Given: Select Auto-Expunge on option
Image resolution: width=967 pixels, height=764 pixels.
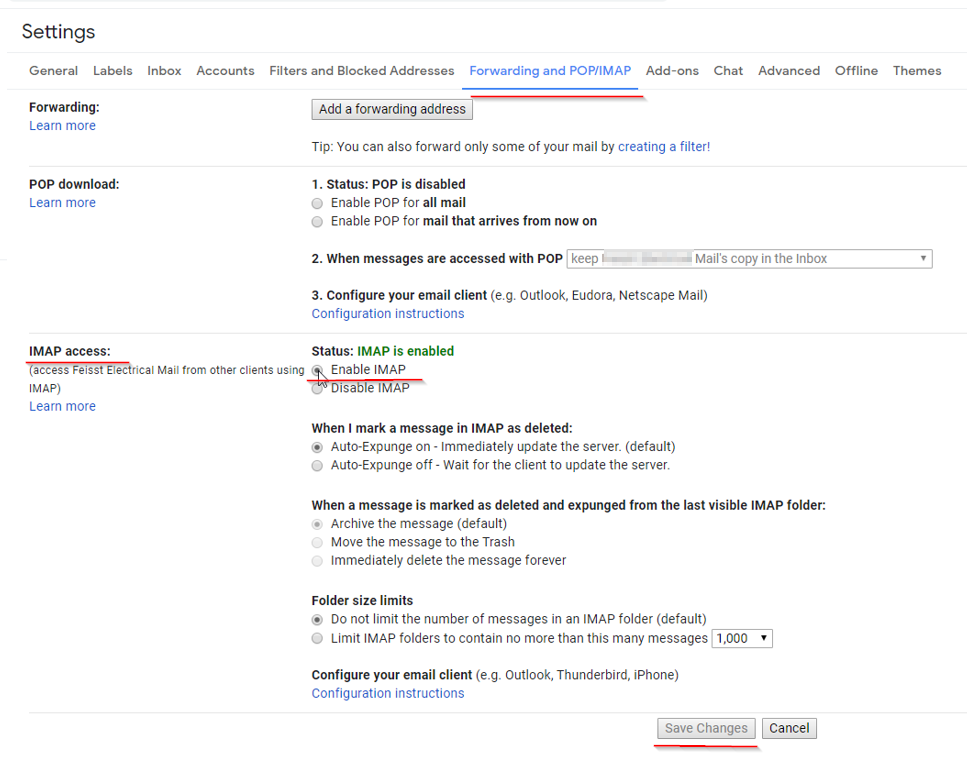Looking at the screenshot, I should tap(317, 447).
